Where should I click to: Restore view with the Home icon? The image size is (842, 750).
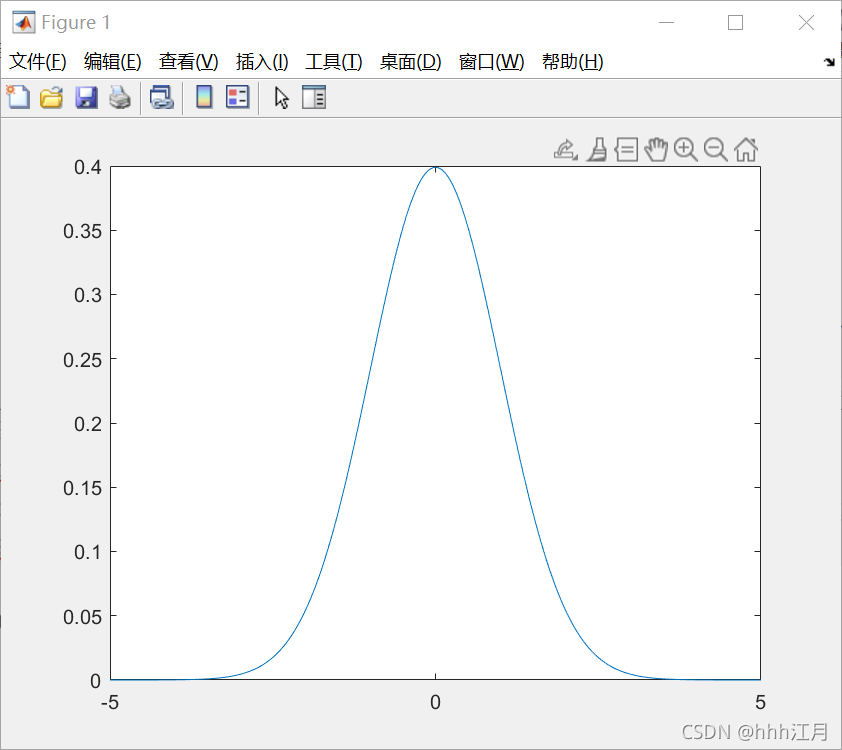point(746,150)
